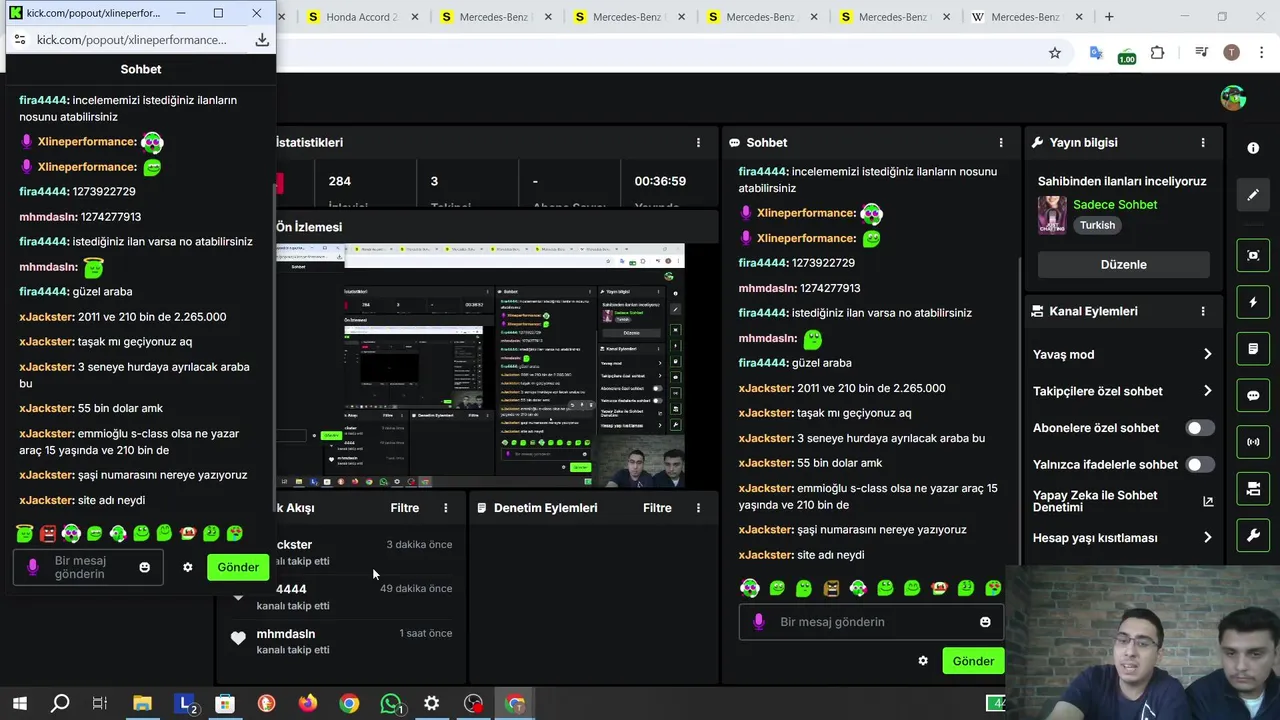This screenshot has width=1280, height=720.
Task: Open emoji picker in popout chat input
Action: click(144, 567)
